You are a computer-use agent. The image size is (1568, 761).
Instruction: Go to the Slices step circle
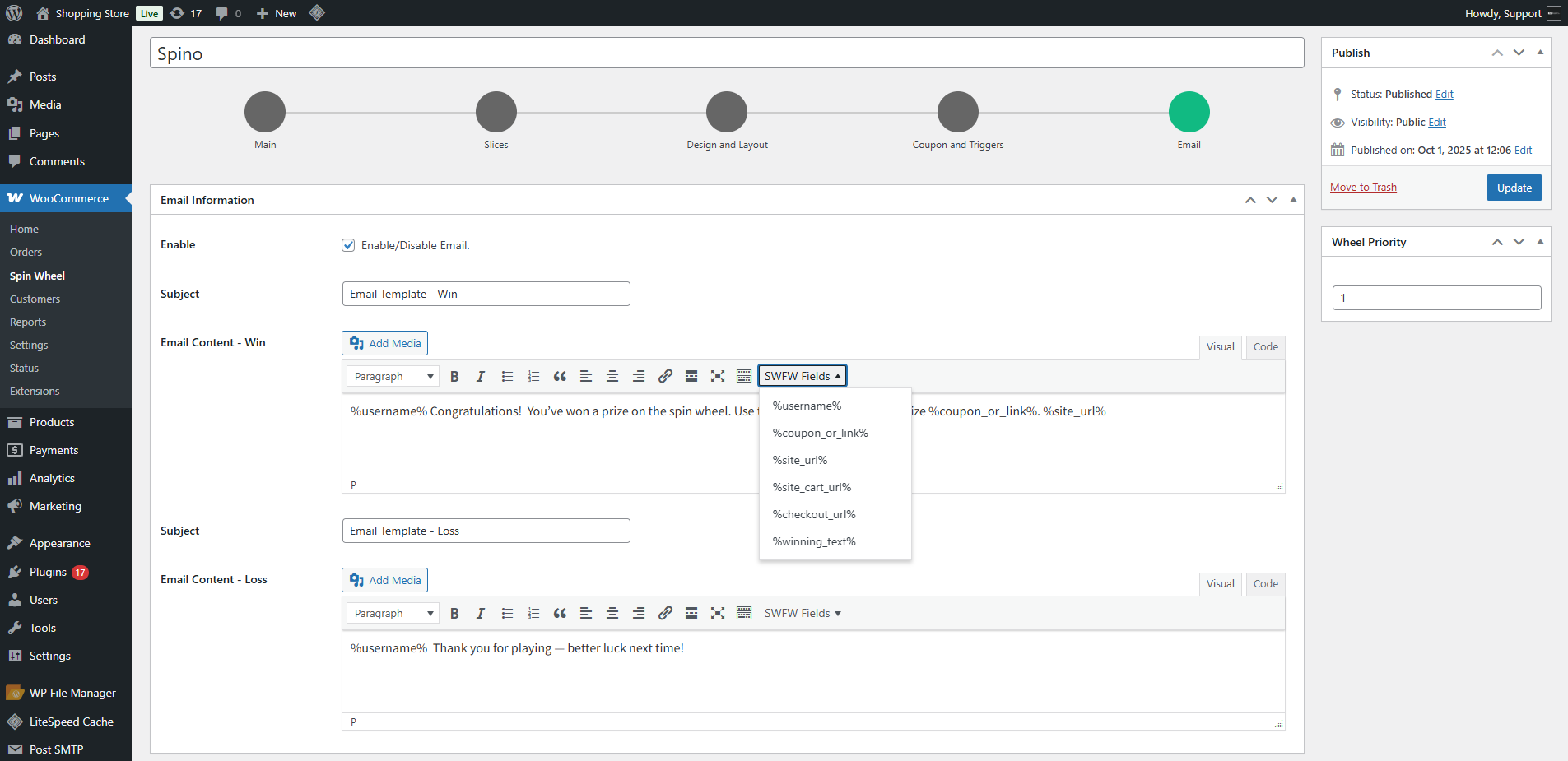(x=496, y=112)
